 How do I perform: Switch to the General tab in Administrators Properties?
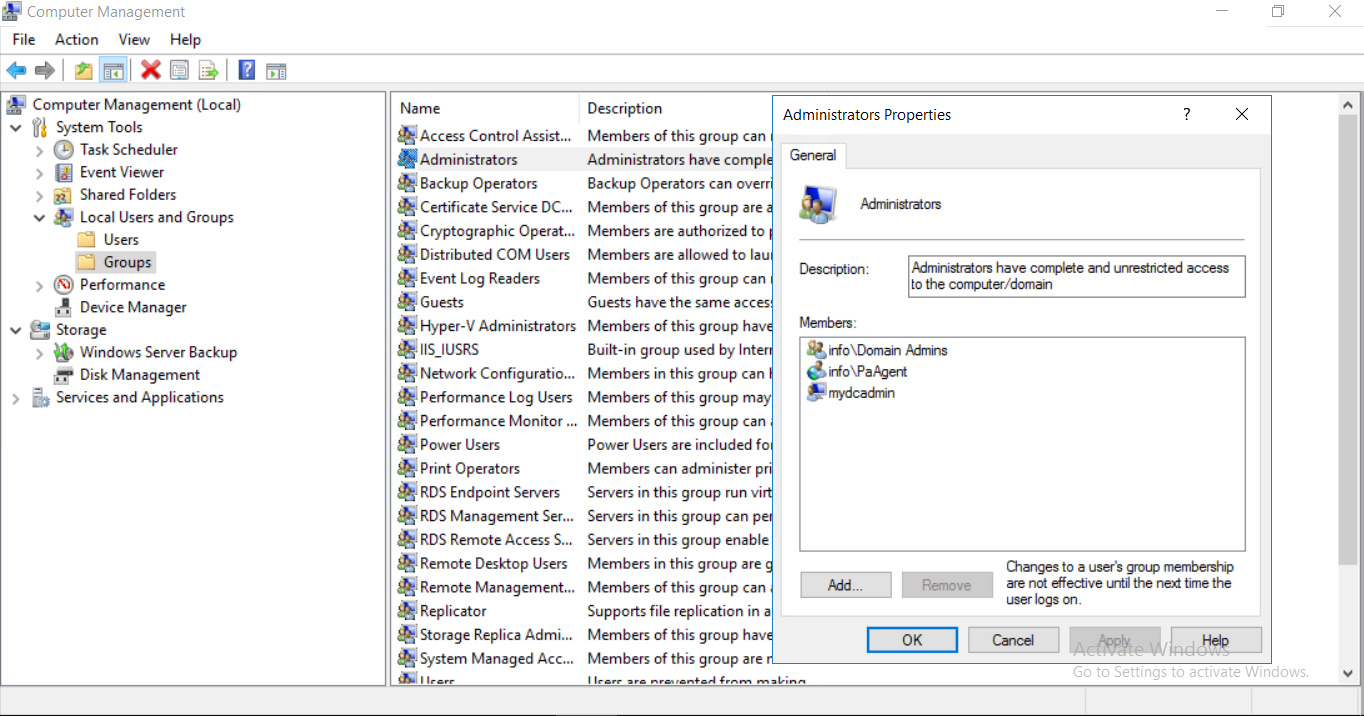click(813, 156)
